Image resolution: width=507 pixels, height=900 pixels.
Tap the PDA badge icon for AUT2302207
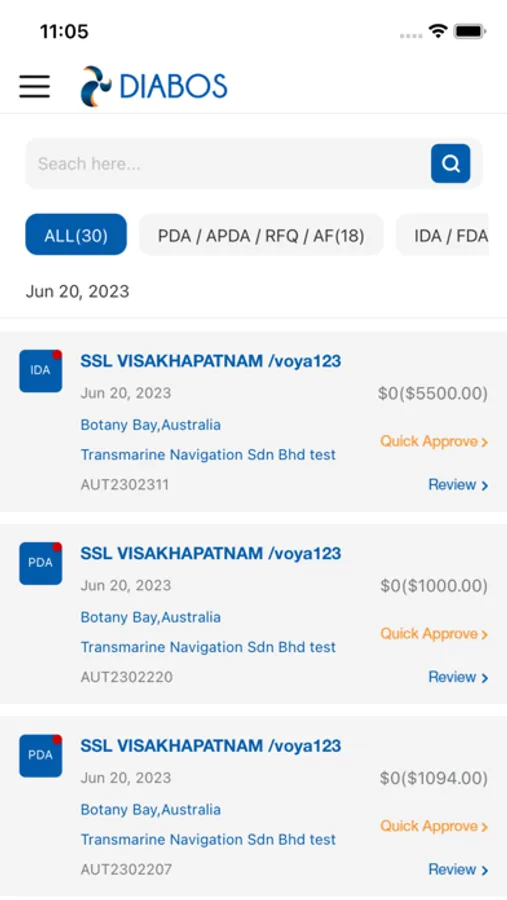click(40, 755)
